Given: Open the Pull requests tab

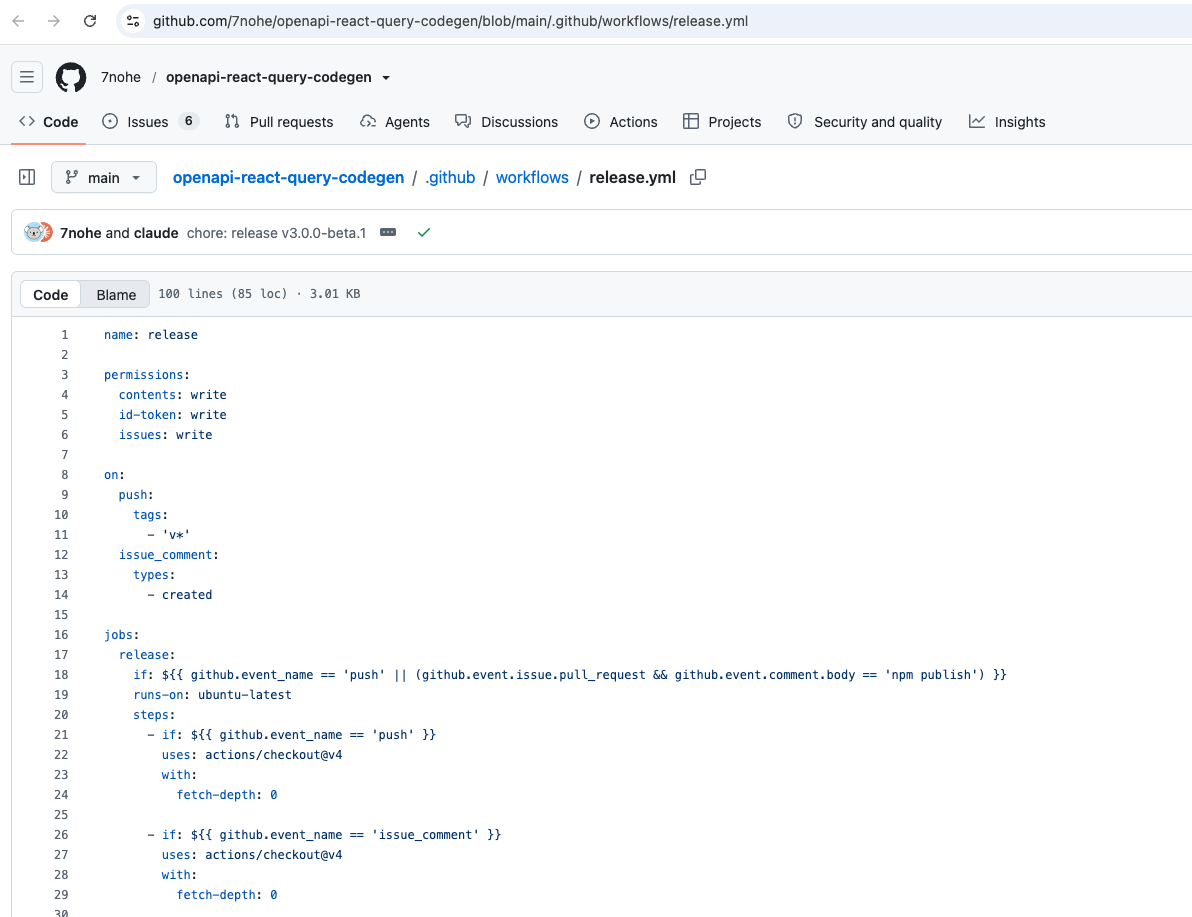Looking at the screenshot, I should (x=280, y=122).
